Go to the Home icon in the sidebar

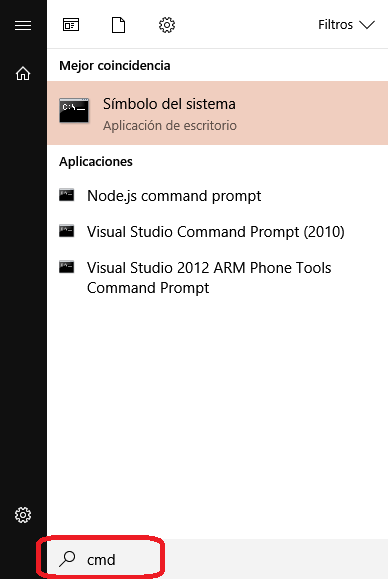(23, 73)
